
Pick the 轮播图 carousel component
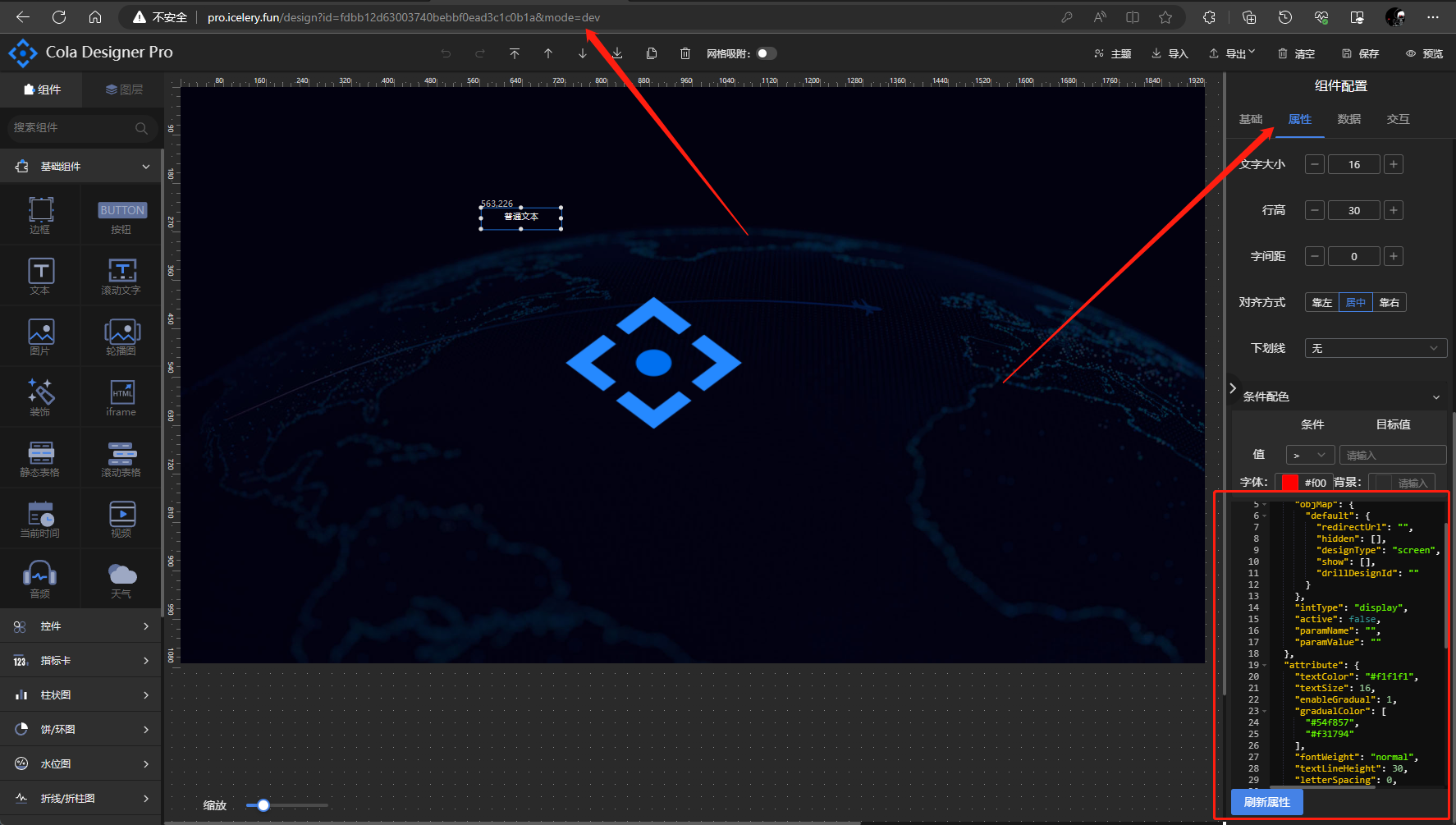[121, 337]
